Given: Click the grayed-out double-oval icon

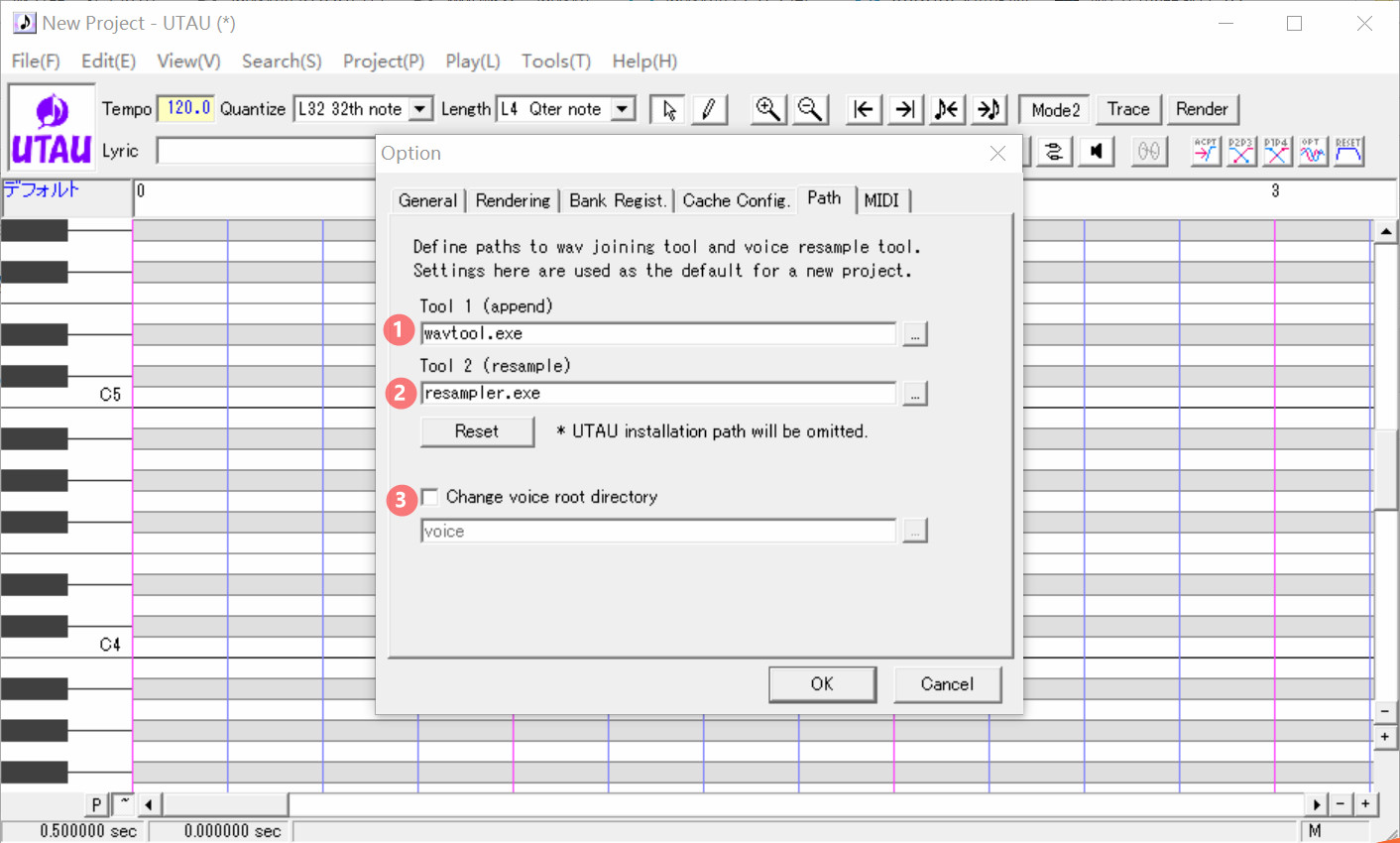Looking at the screenshot, I should tap(1149, 151).
